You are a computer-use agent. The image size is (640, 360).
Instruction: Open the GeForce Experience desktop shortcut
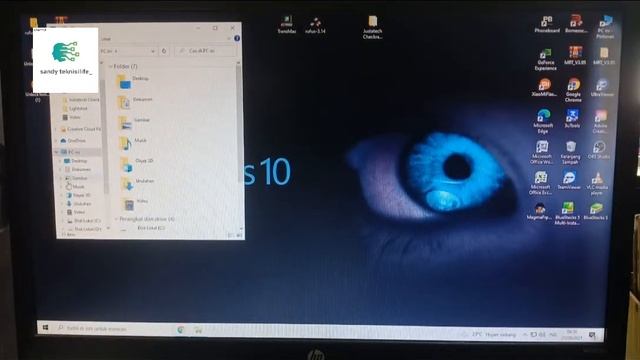(x=545, y=60)
